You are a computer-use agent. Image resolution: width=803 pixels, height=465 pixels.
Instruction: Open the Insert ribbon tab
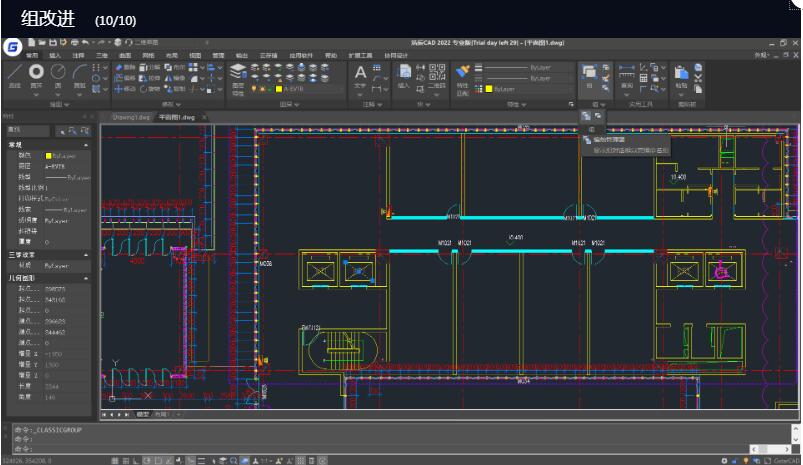[55, 55]
